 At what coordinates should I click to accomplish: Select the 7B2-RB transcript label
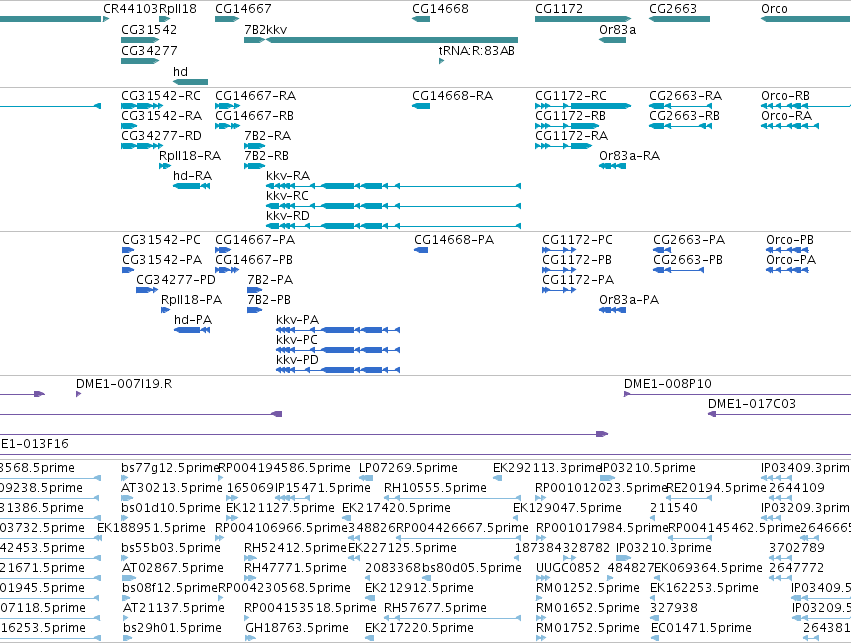(x=266, y=156)
